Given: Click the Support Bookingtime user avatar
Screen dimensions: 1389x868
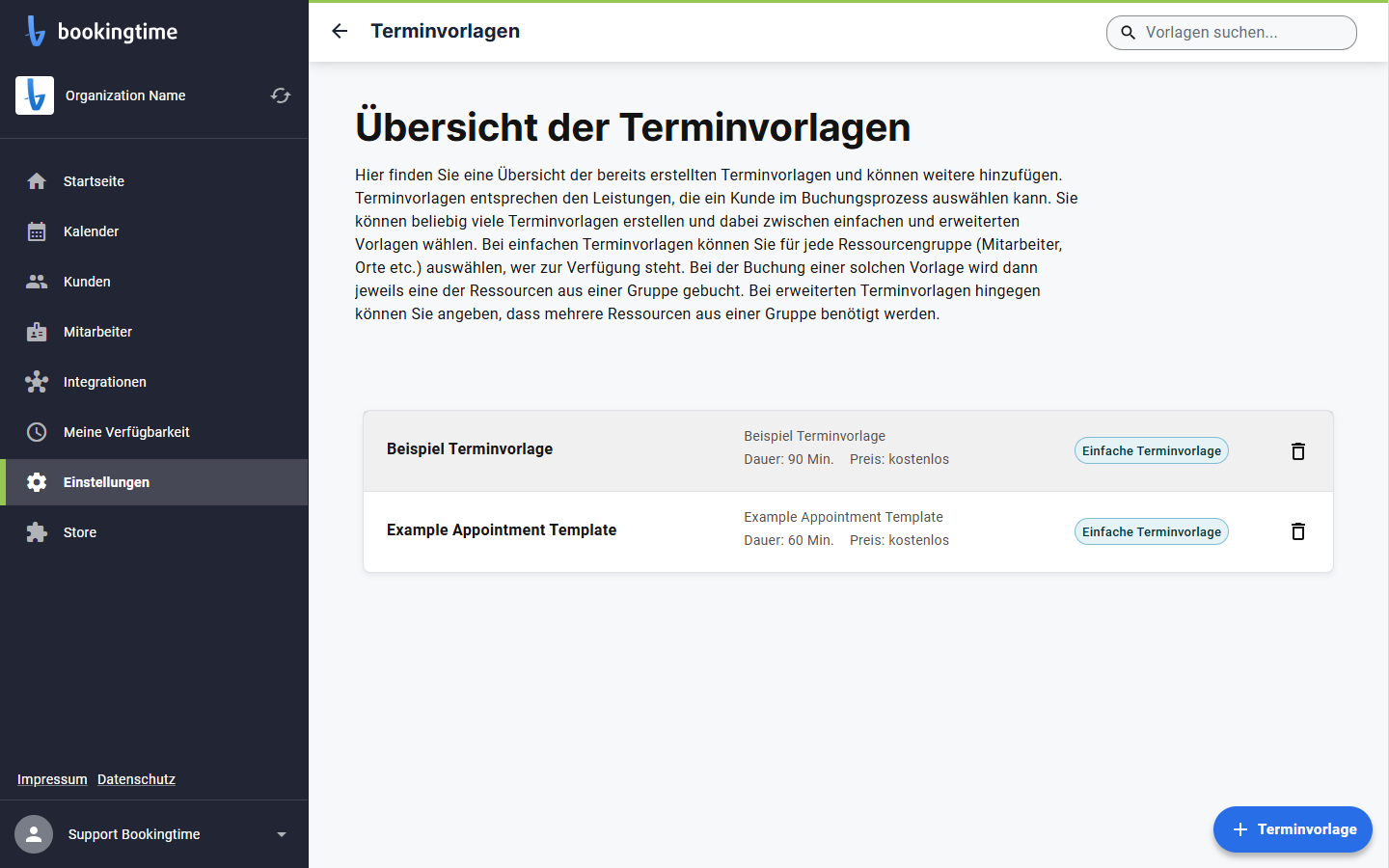Looking at the screenshot, I should [34, 834].
